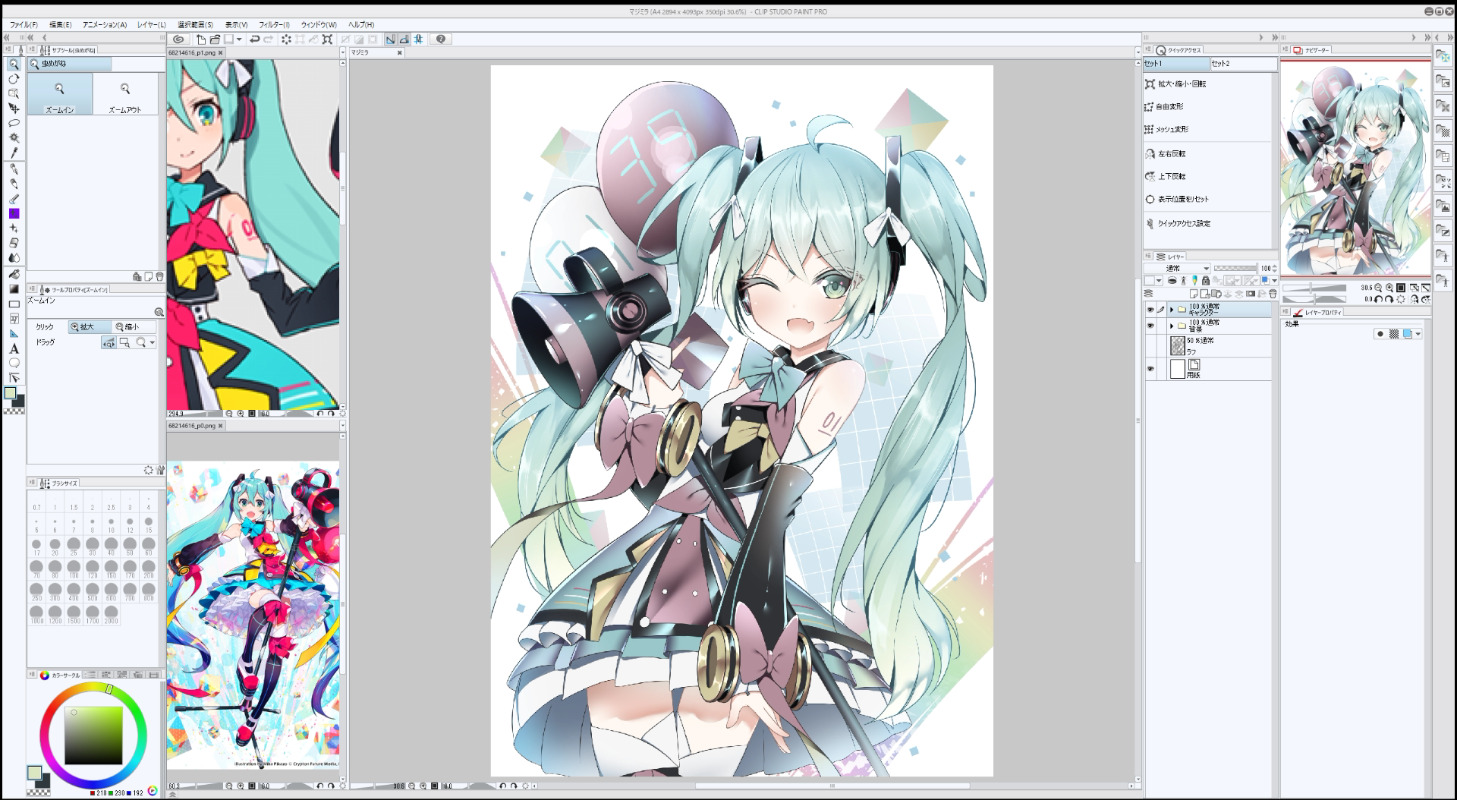Toggle visibility eye of 用紙 paper layer

pyautogui.click(x=1150, y=369)
